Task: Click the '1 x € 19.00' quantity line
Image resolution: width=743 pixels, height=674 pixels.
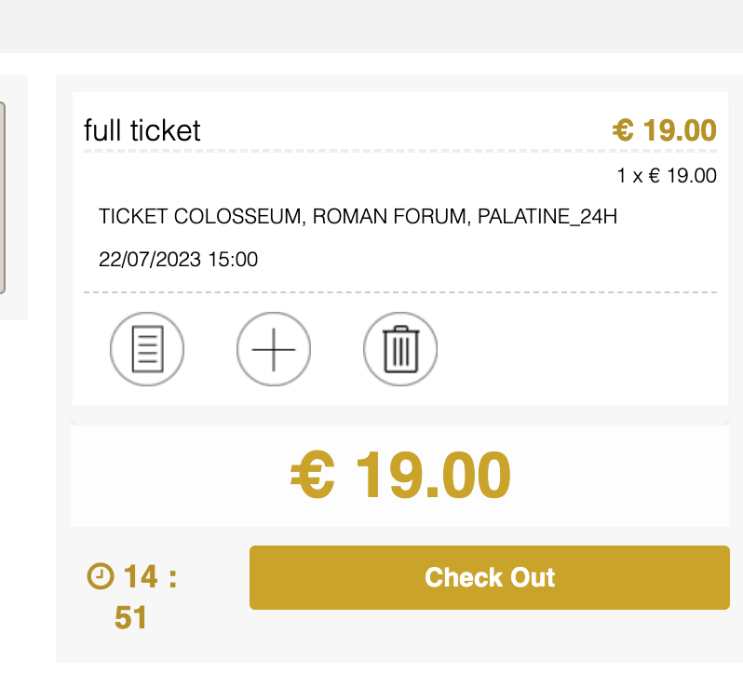Action: pyautogui.click(x=667, y=176)
